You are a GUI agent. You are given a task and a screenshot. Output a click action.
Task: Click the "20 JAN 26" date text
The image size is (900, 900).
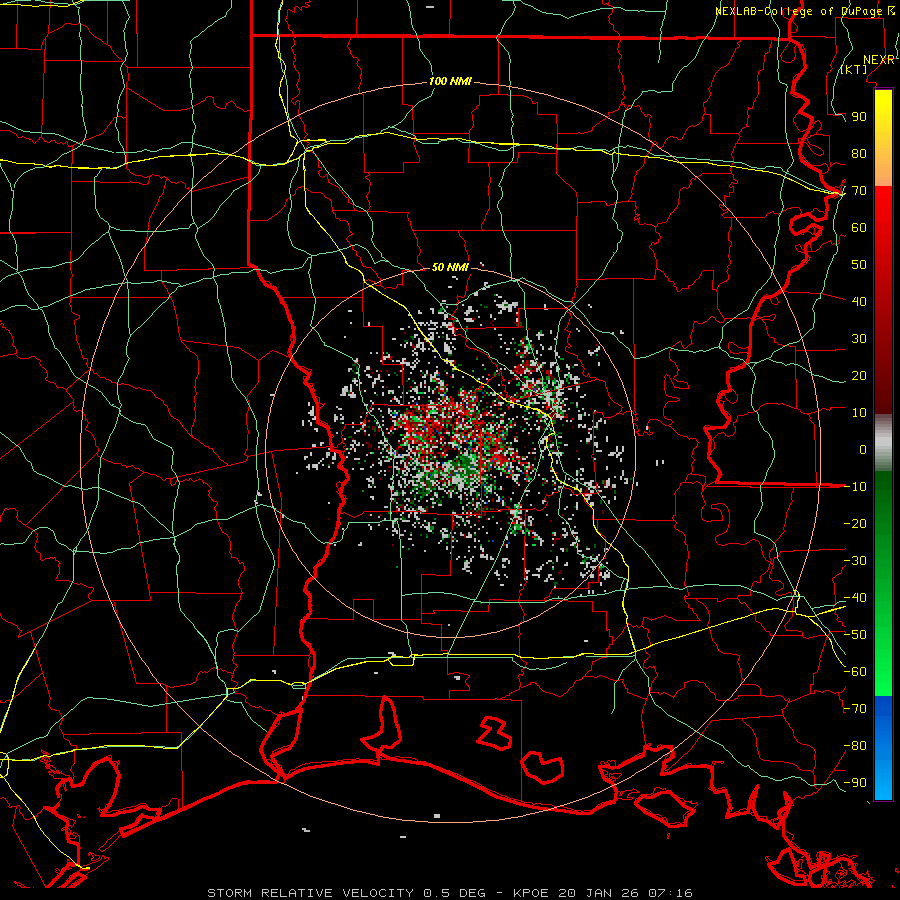point(598,893)
